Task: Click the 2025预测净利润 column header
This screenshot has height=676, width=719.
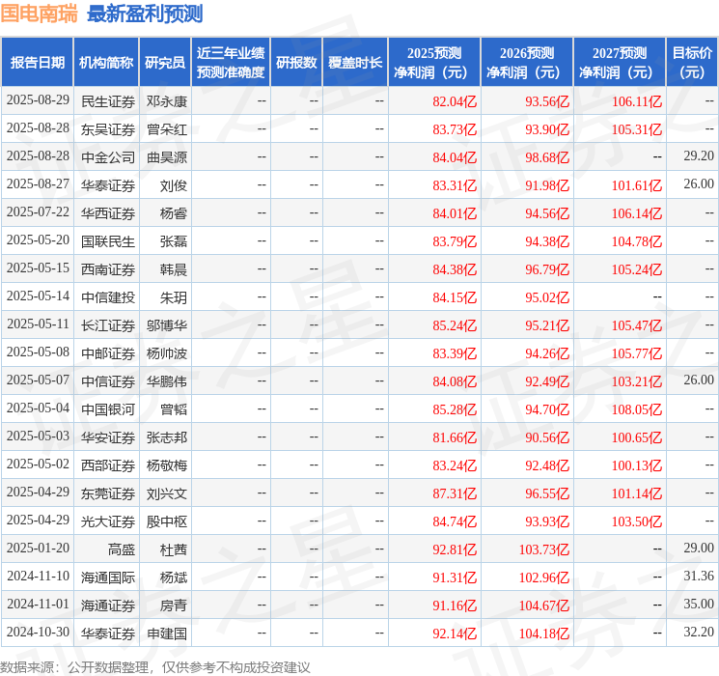Action: tap(434, 62)
